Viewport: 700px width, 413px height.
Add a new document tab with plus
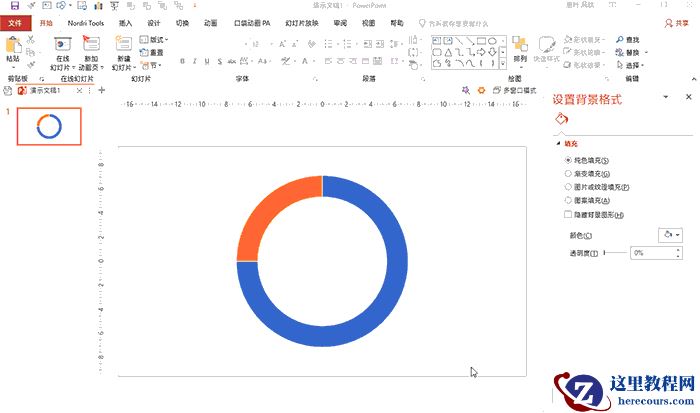tap(102, 90)
